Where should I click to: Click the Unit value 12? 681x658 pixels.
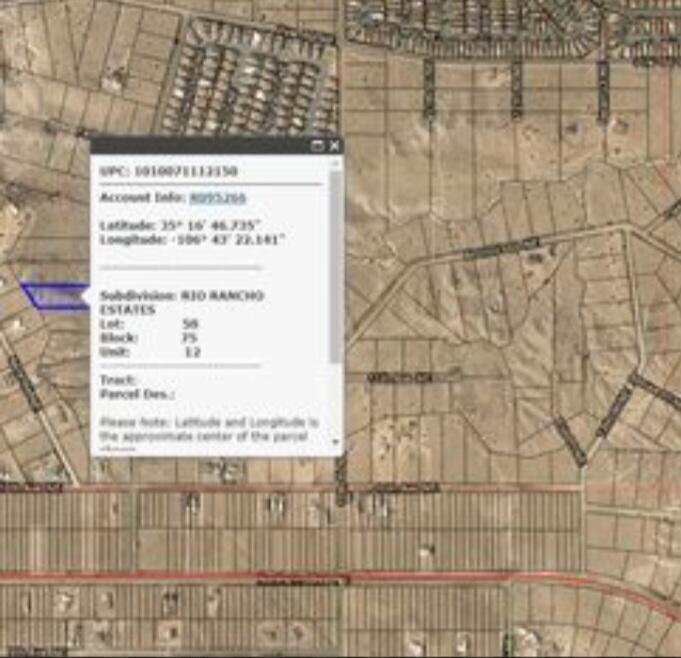point(192,352)
